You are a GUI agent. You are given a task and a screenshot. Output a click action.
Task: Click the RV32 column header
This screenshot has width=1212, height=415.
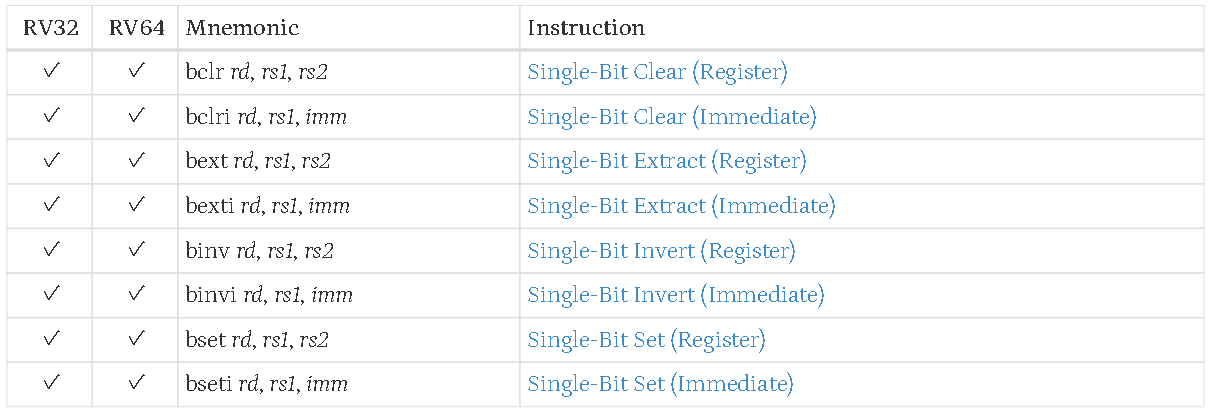[x=51, y=27]
